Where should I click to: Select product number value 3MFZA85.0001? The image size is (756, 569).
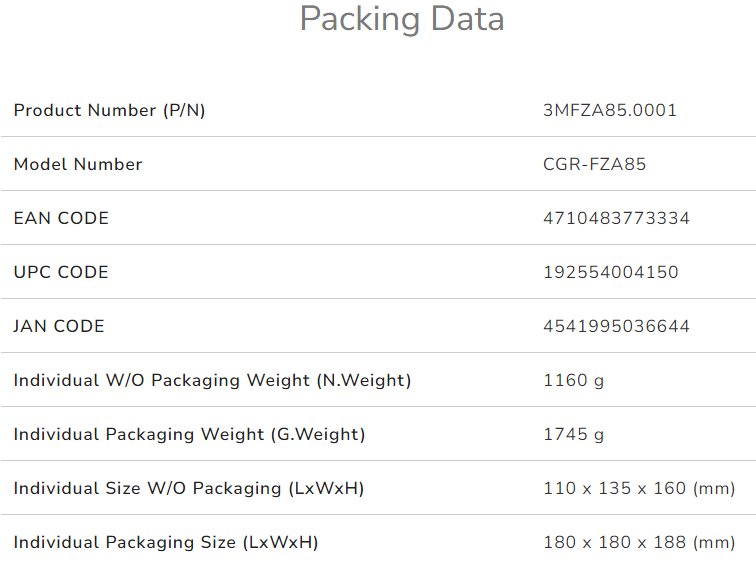(609, 110)
